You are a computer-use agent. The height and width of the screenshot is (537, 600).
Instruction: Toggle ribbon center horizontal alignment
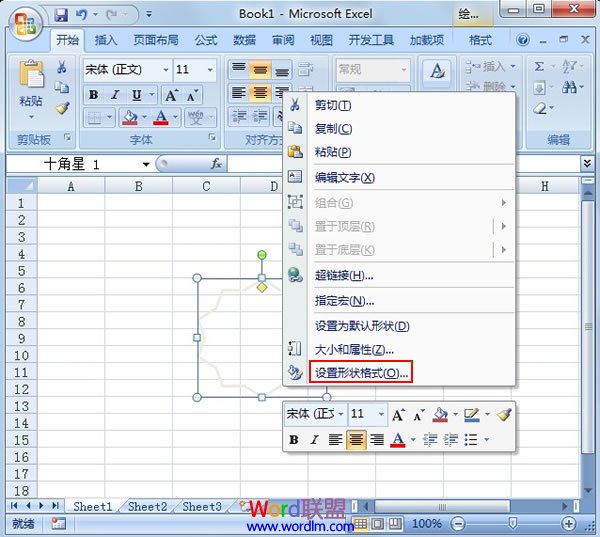260,93
